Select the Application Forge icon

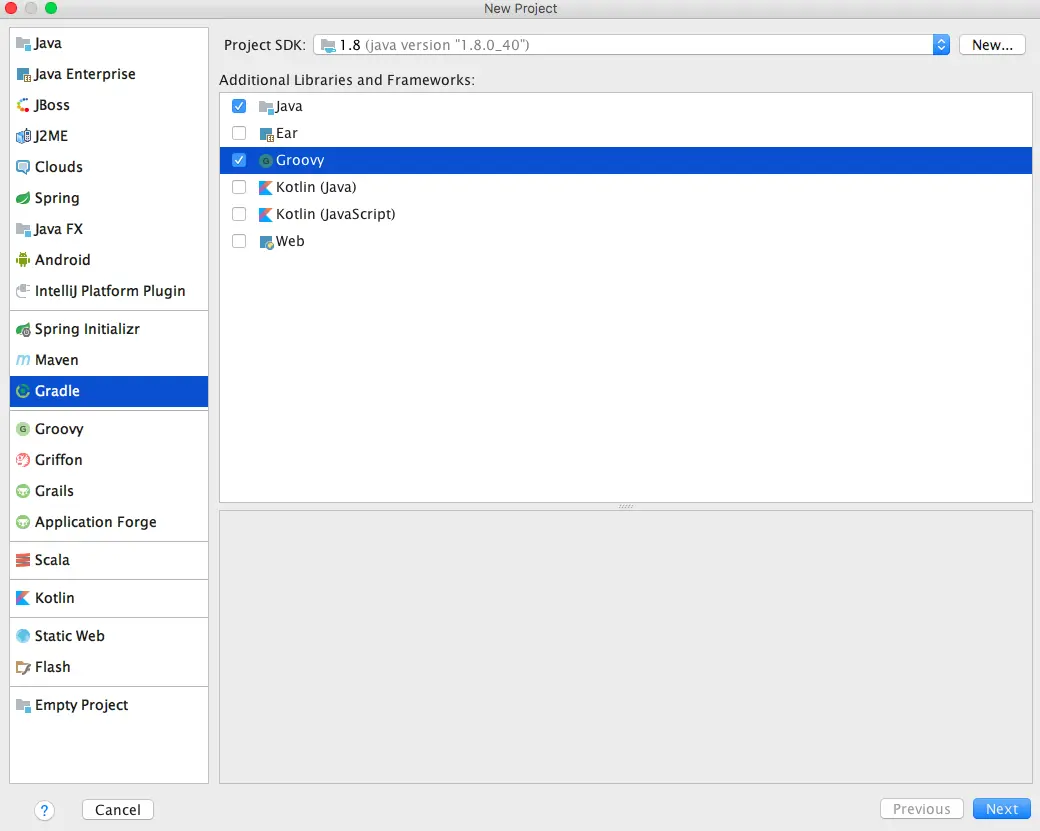pos(23,523)
